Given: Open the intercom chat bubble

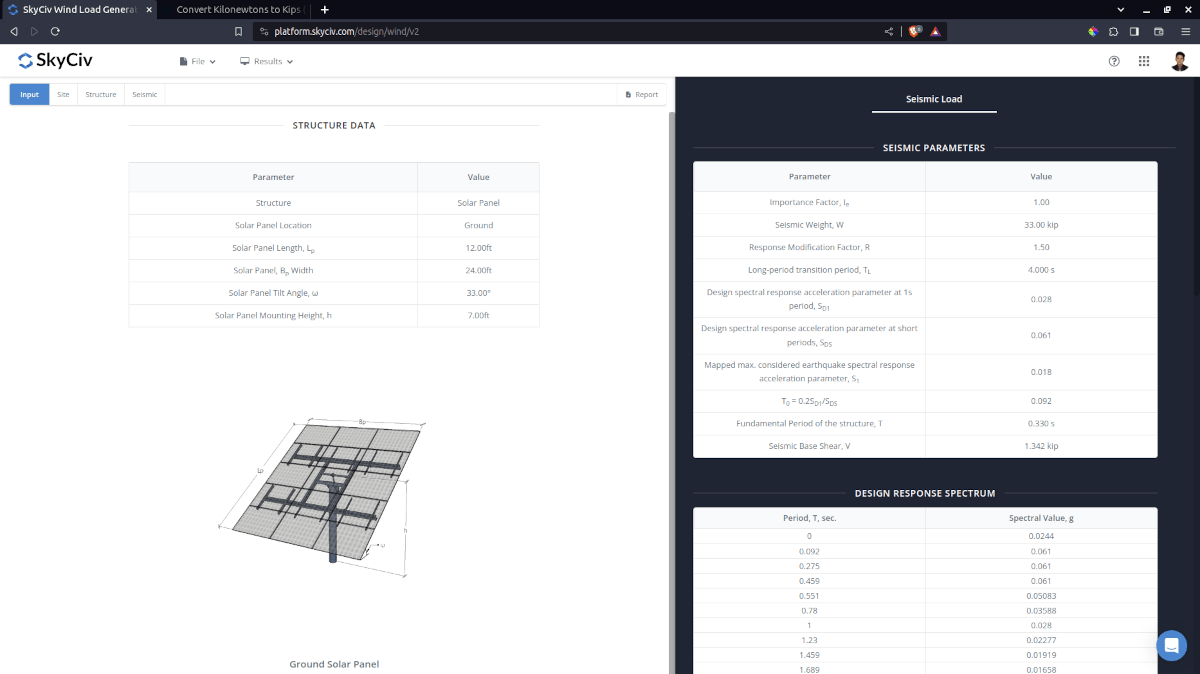Looking at the screenshot, I should click(x=1171, y=645).
